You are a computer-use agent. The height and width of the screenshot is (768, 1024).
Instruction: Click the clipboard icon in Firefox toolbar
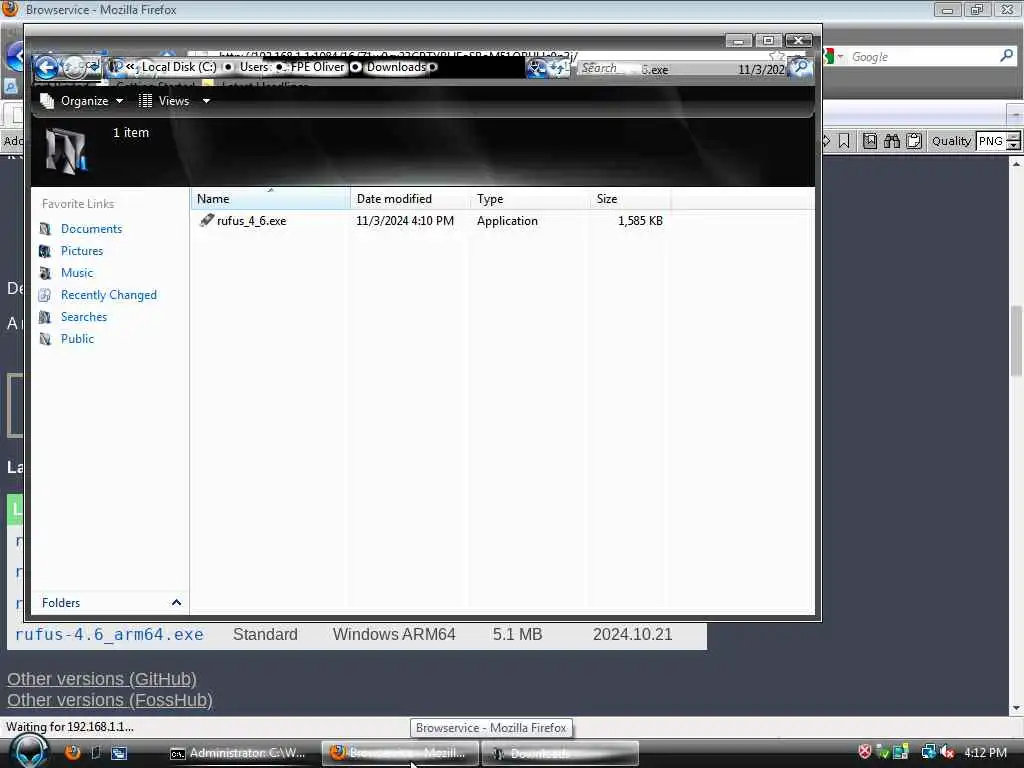pos(914,140)
